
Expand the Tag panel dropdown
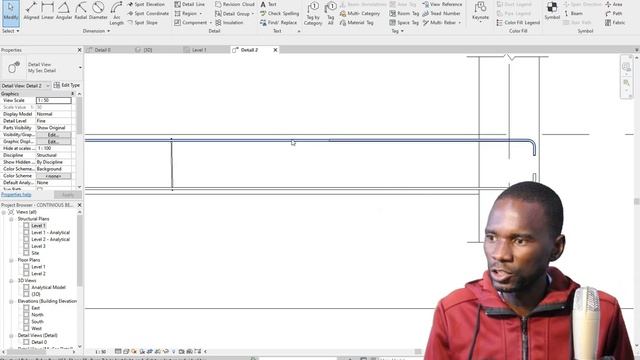point(398,31)
